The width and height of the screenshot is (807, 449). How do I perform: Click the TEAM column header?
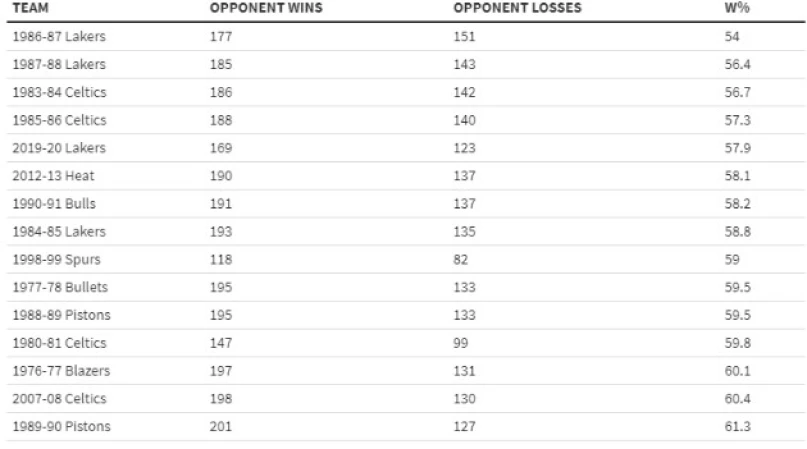coord(31,8)
